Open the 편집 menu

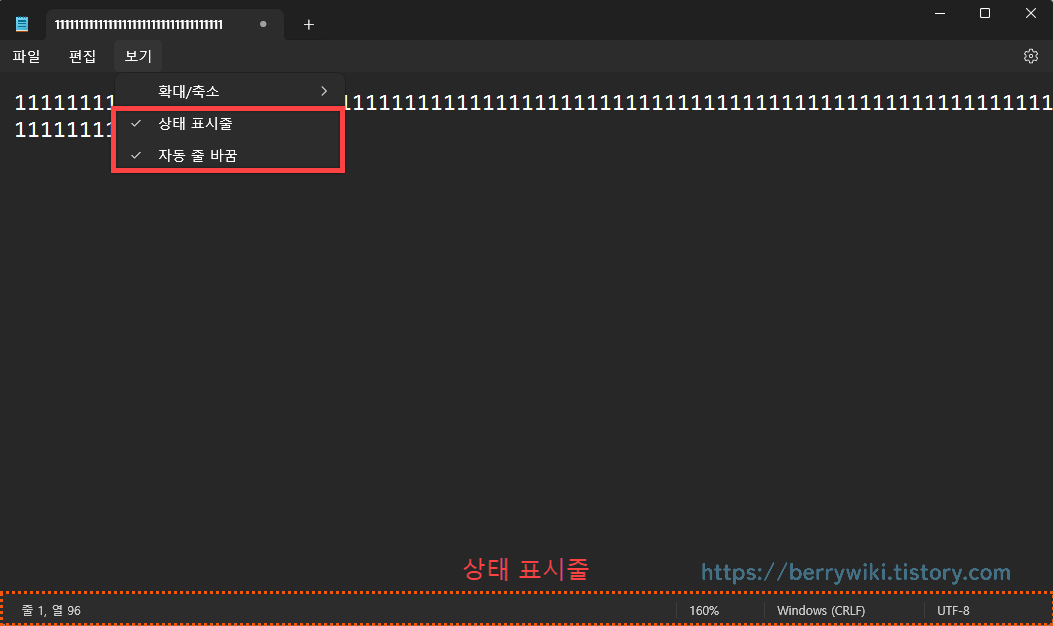(82, 56)
